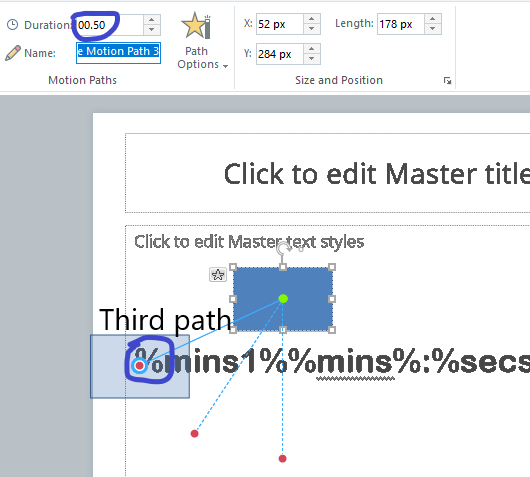Click the rotation handle above the rectangle

click(x=283, y=249)
